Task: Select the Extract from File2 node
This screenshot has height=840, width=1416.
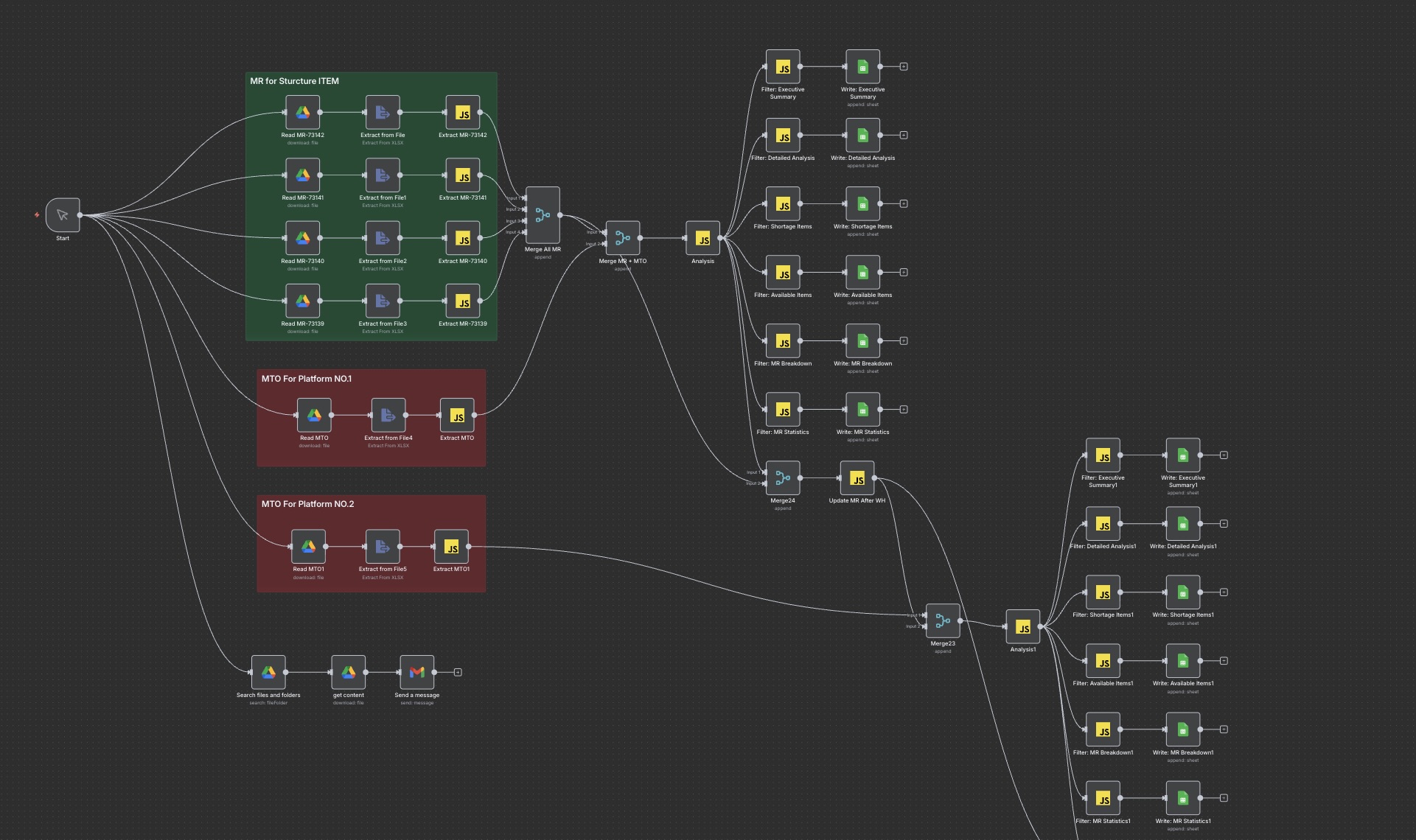Action: tap(383, 238)
